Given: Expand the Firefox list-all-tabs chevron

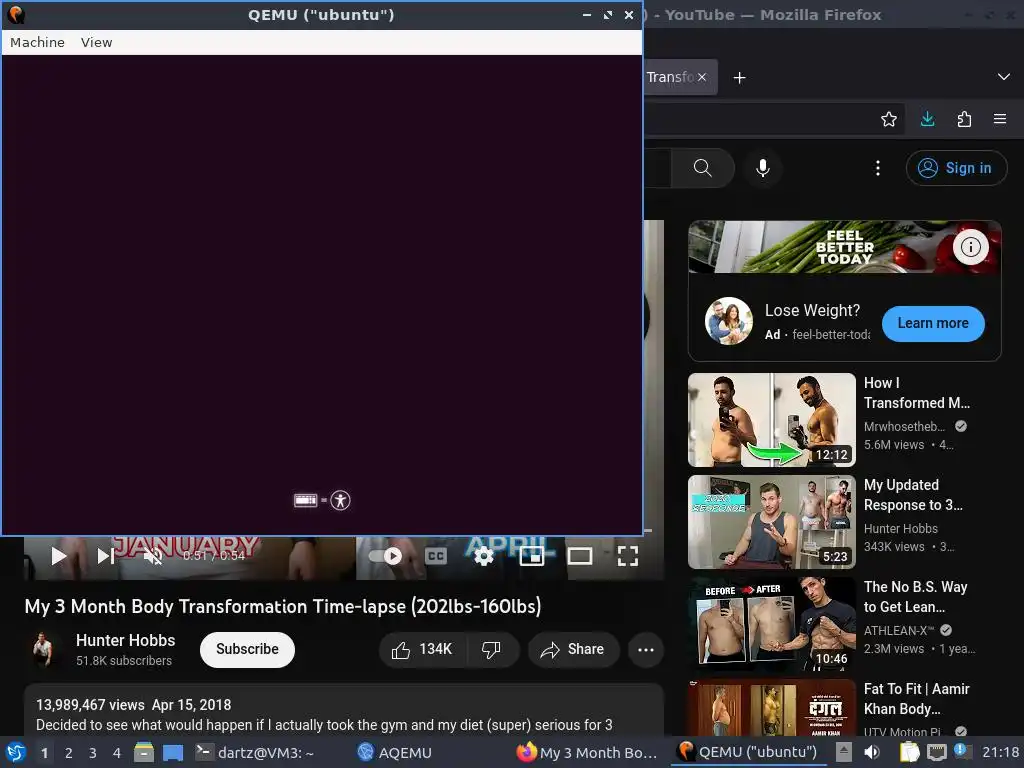Looking at the screenshot, I should tap(1004, 77).
